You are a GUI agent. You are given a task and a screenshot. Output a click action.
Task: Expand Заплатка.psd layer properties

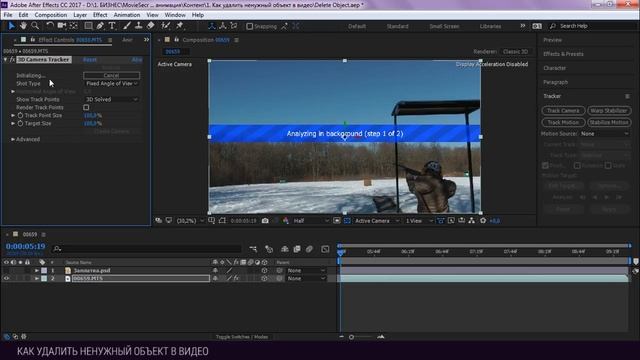(x=37, y=270)
